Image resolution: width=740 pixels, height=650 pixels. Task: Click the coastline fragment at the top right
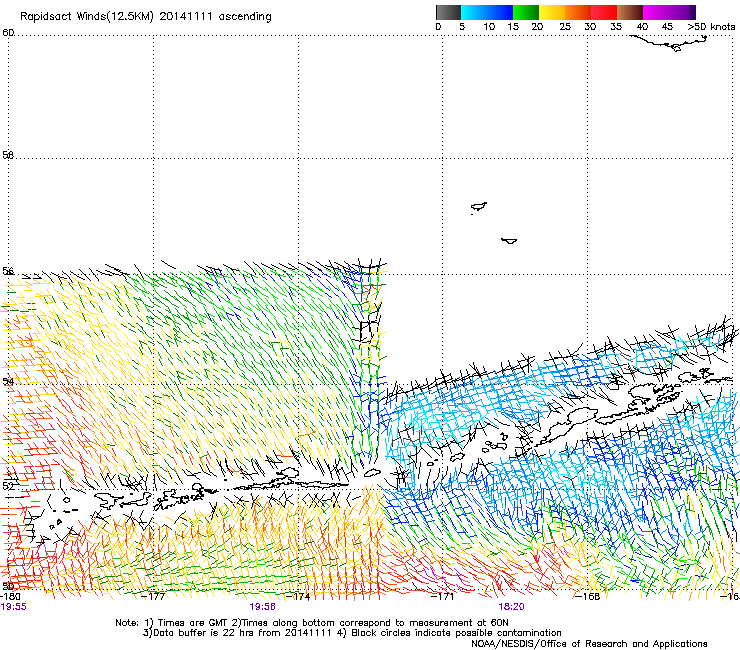tap(669, 43)
